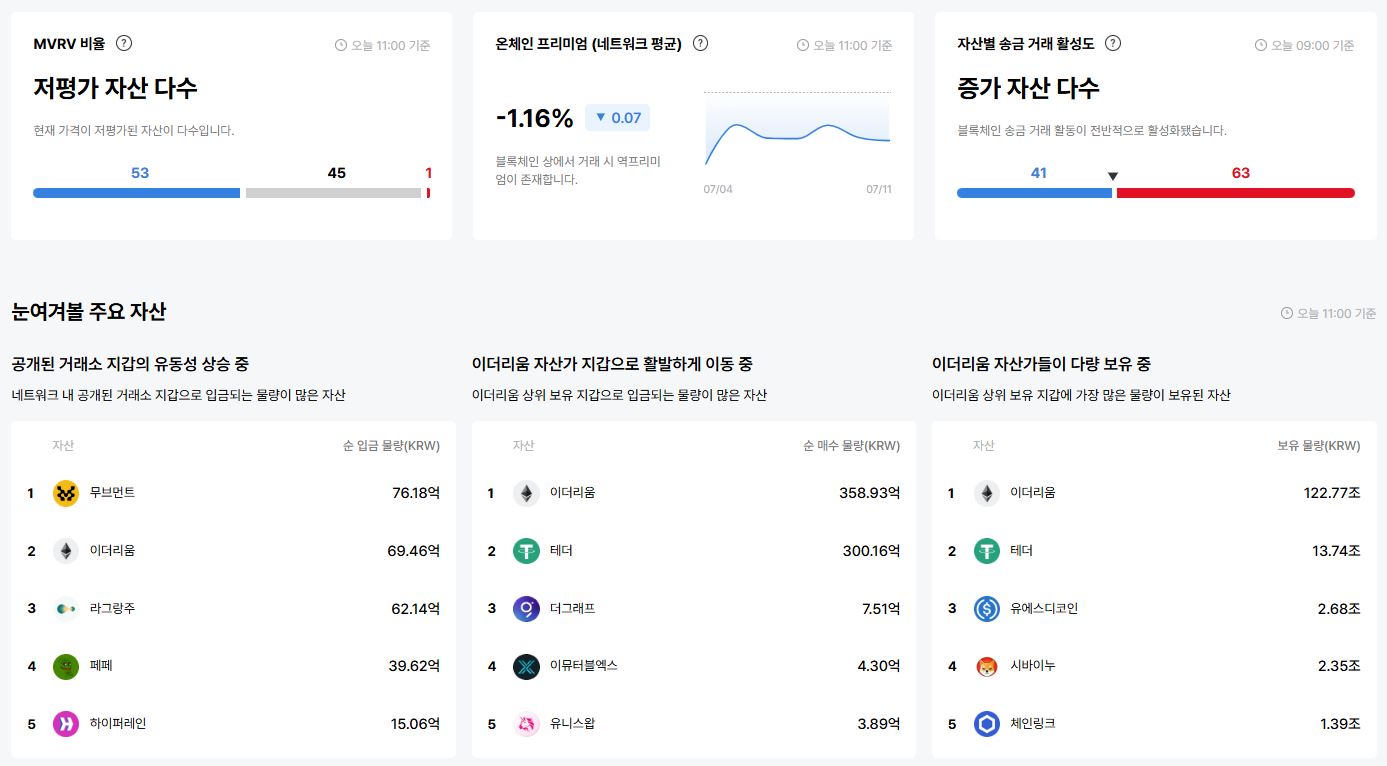Click the black marker triangle on 송금 활성도 bar
The image size is (1387, 766).
tap(1113, 177)
